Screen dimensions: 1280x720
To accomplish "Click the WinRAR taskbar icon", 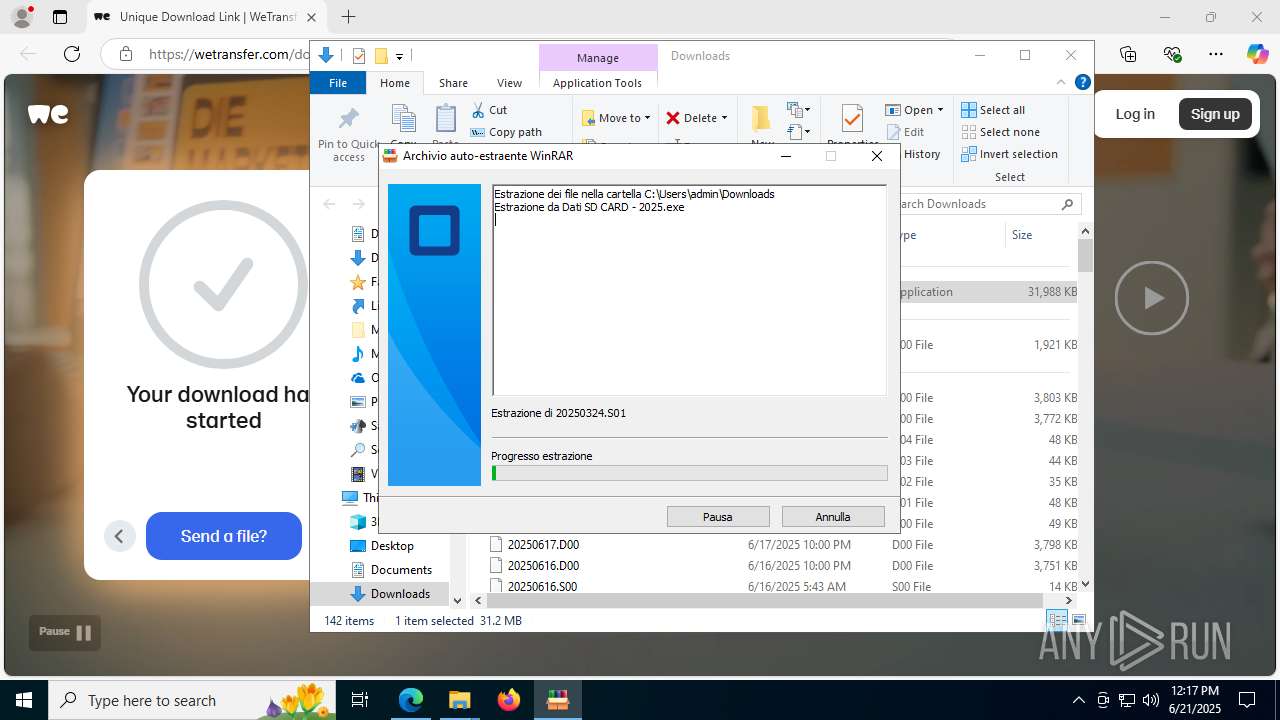I will [558, 700].
